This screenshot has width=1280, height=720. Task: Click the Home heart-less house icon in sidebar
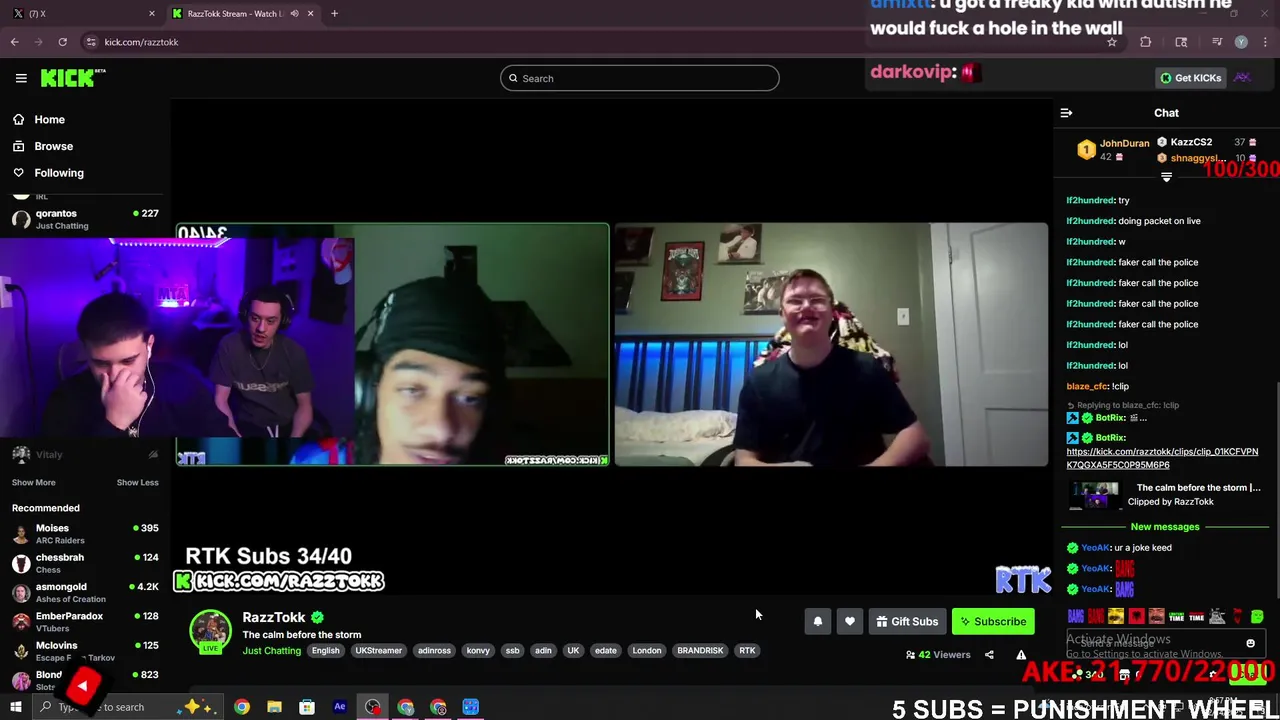tap(18, 119)
